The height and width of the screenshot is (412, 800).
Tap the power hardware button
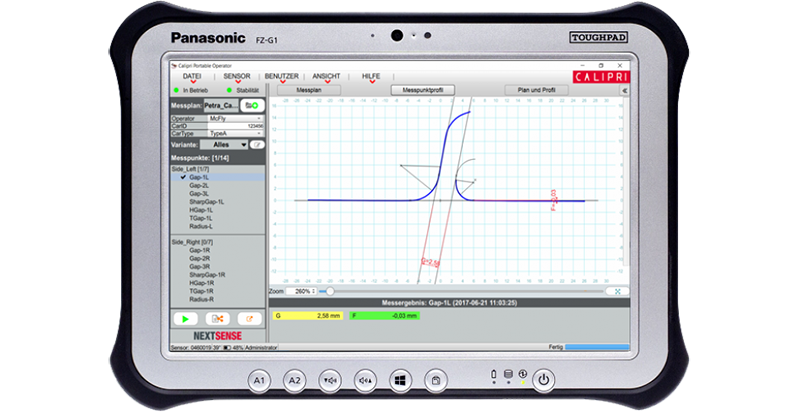coord(544,380)
